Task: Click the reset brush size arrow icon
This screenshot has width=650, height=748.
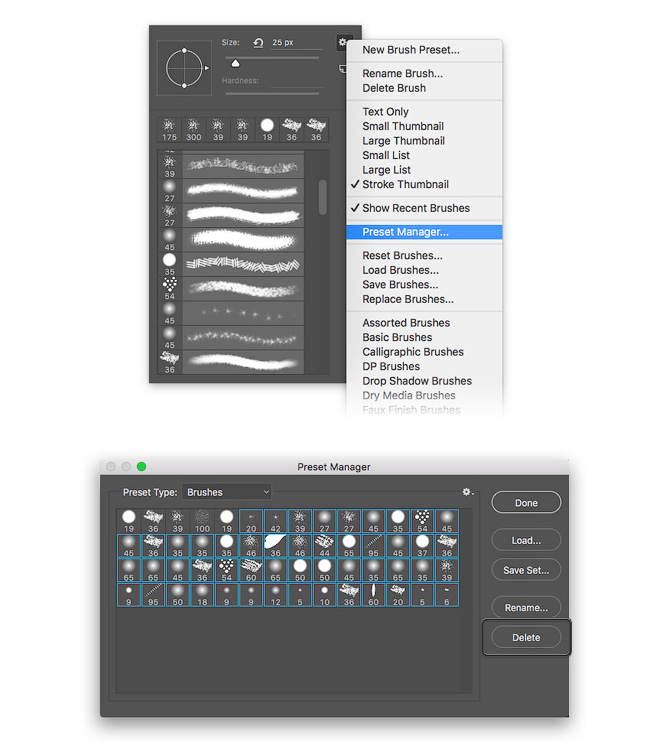Action: tap(258, 43)
